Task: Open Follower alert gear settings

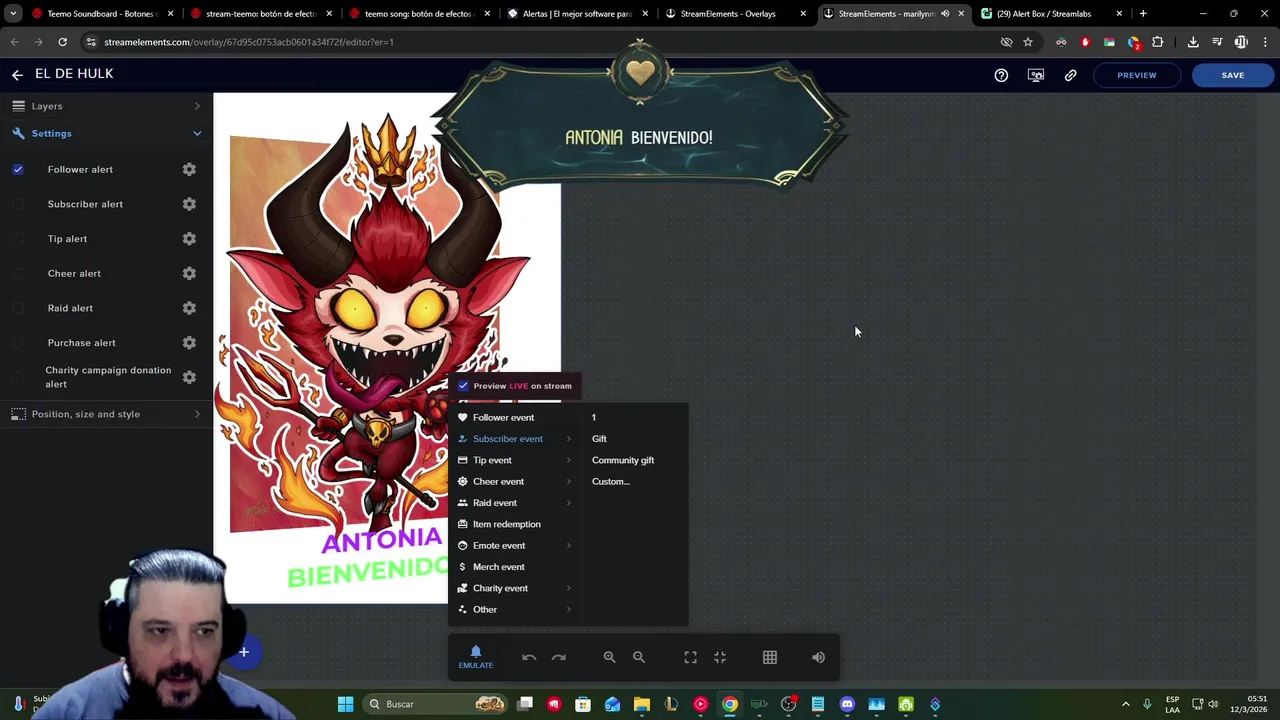Action: point(189,169)
